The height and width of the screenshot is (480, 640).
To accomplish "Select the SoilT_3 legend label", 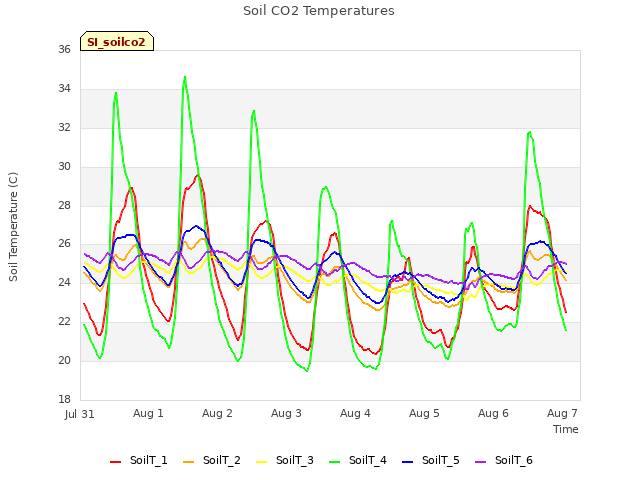I will point(295,460).
